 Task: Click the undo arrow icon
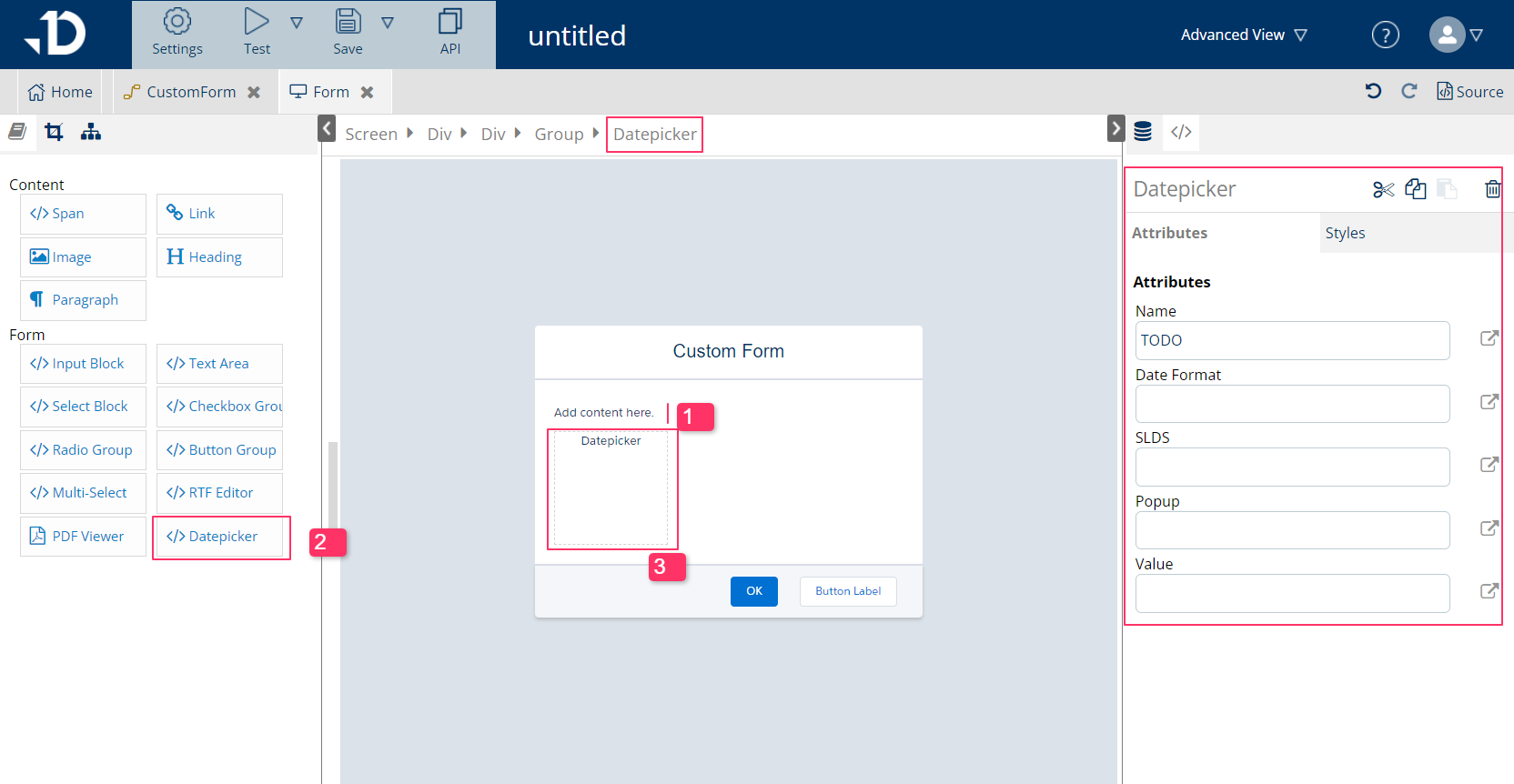click(x=1373, y=91)
